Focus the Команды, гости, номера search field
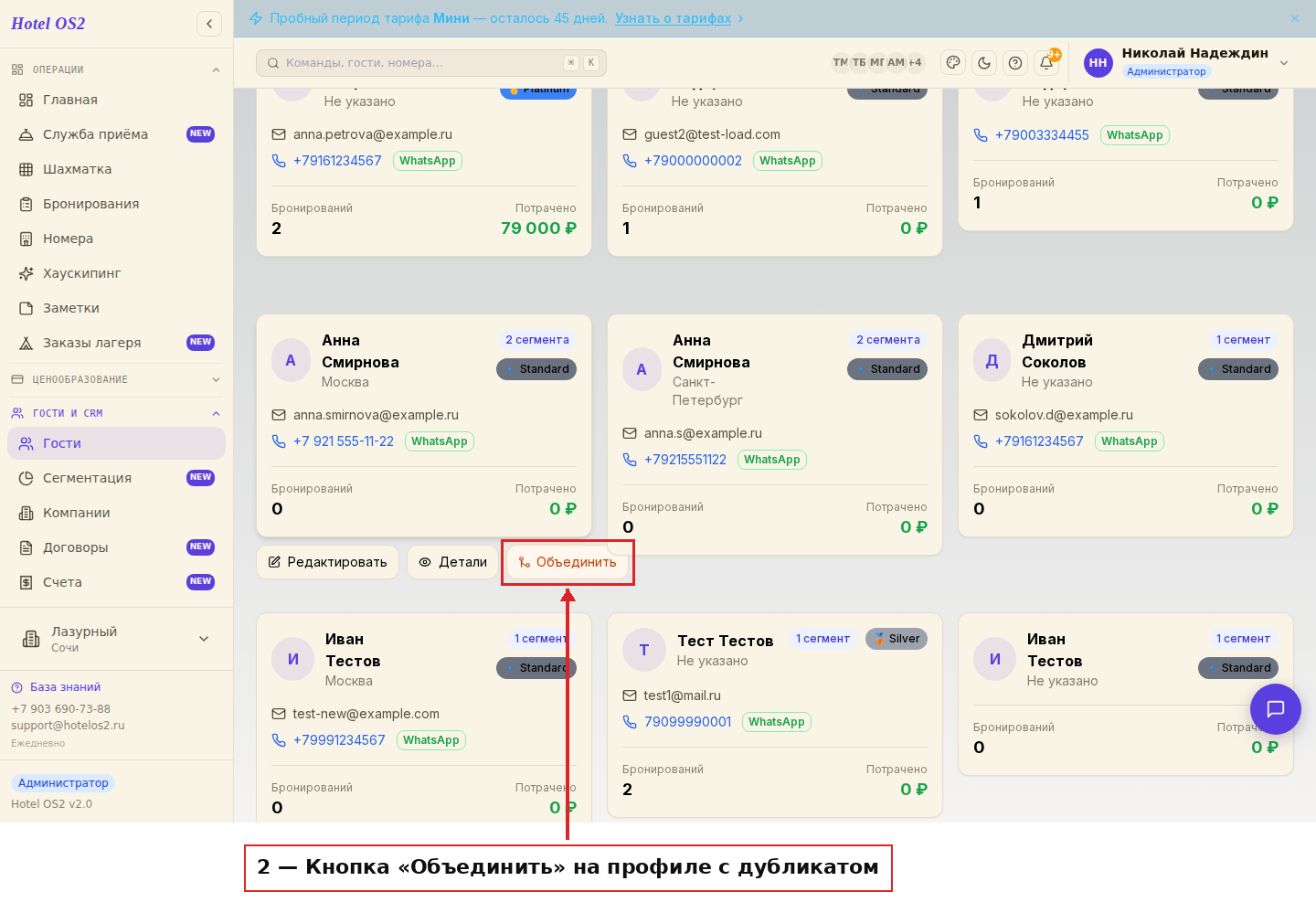 (431, 63)
